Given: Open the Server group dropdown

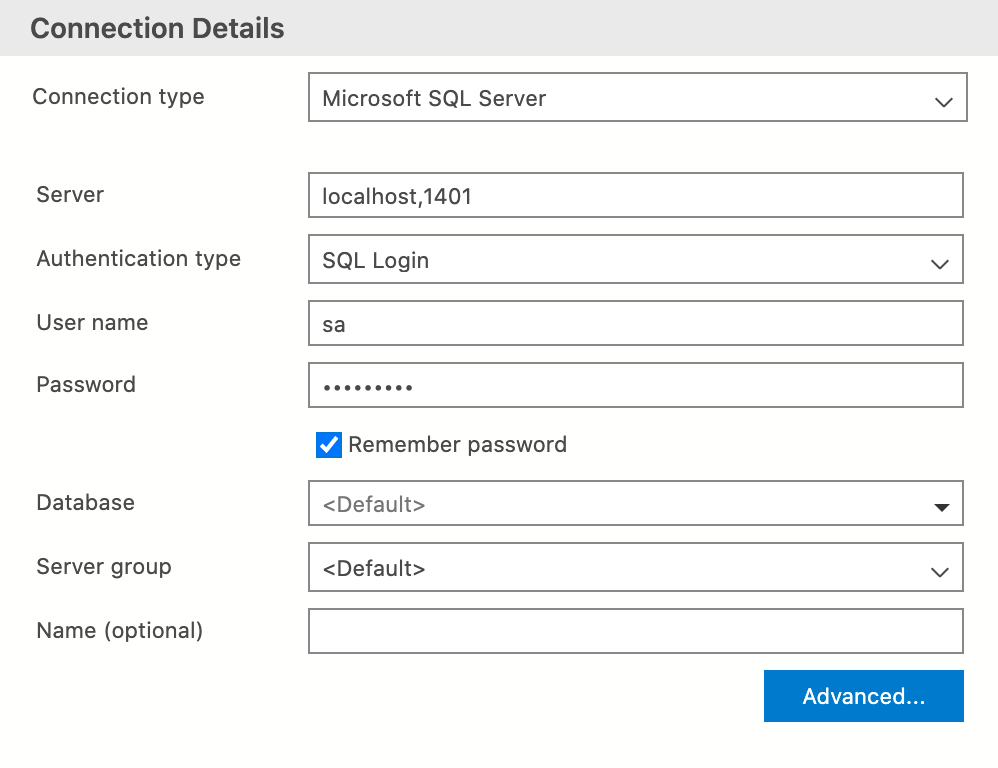Looking at the screenshot, I should tap(636, 569).
